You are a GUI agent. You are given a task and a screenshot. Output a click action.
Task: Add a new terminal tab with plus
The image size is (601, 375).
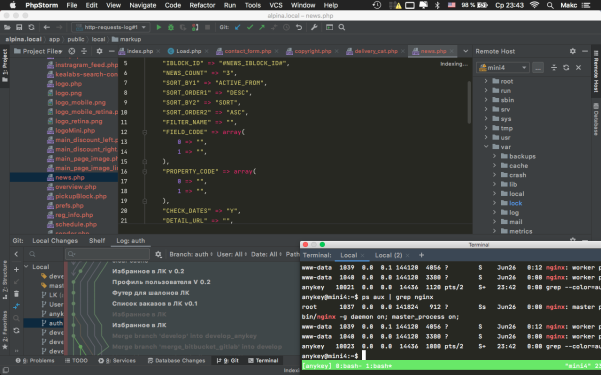(x=421, y=255)
